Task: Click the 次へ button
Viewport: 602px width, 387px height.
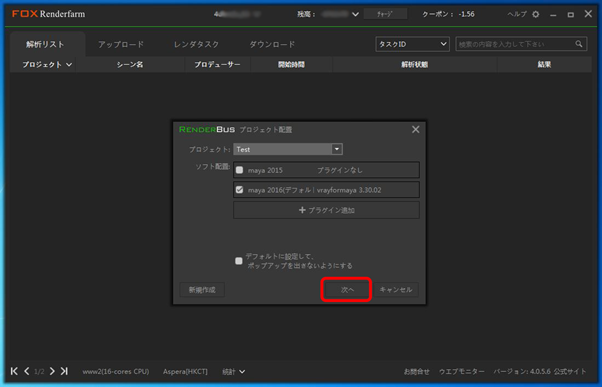Action: [x=347, y=289]
